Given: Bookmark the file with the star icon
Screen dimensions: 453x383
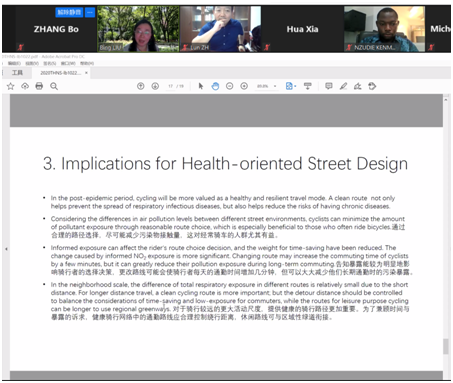Looking at the screenshot, I should pyautogui.click(x=11, y=86).
